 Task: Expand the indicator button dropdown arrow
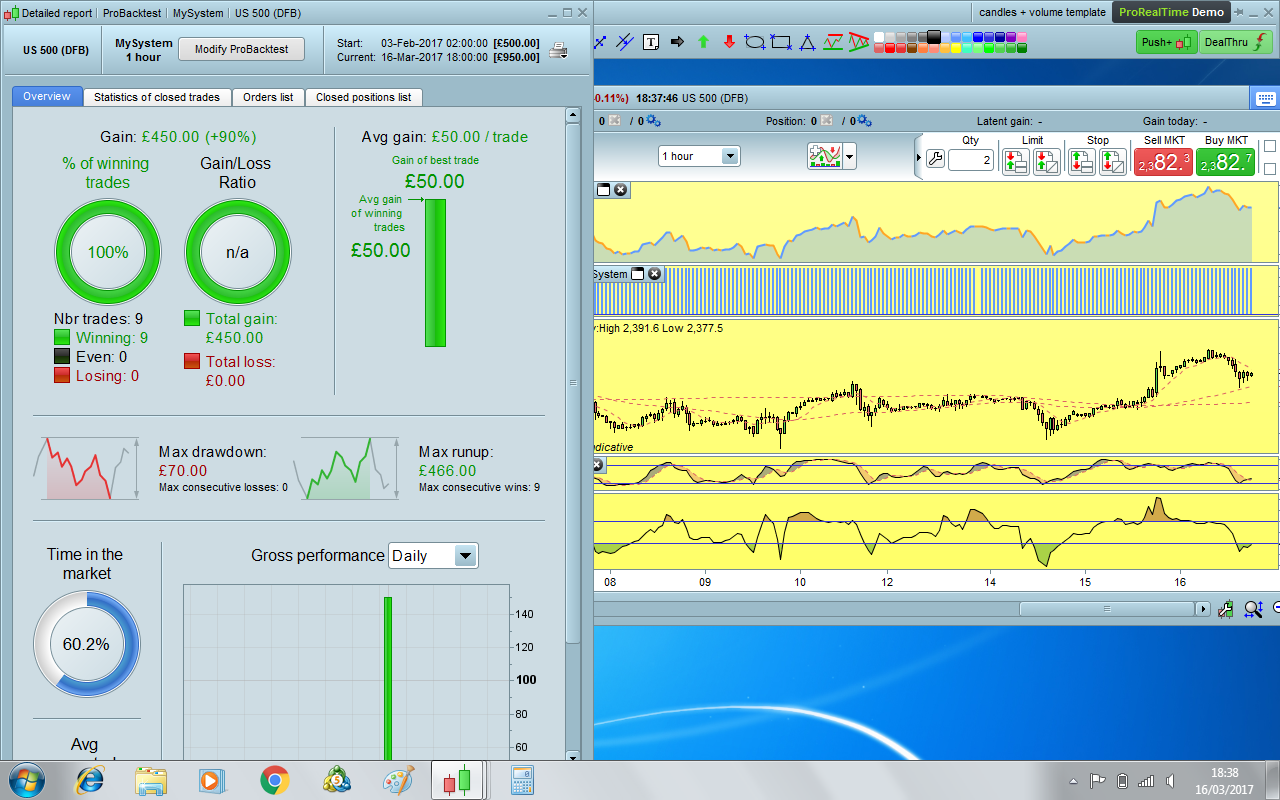(850, 156)
